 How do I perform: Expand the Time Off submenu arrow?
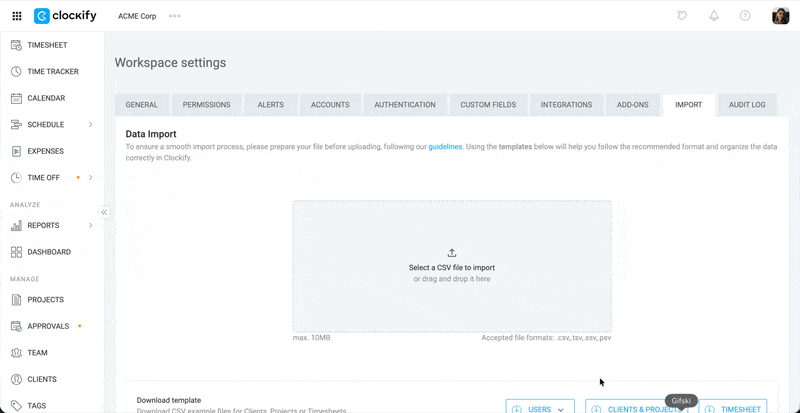(91, 178)
